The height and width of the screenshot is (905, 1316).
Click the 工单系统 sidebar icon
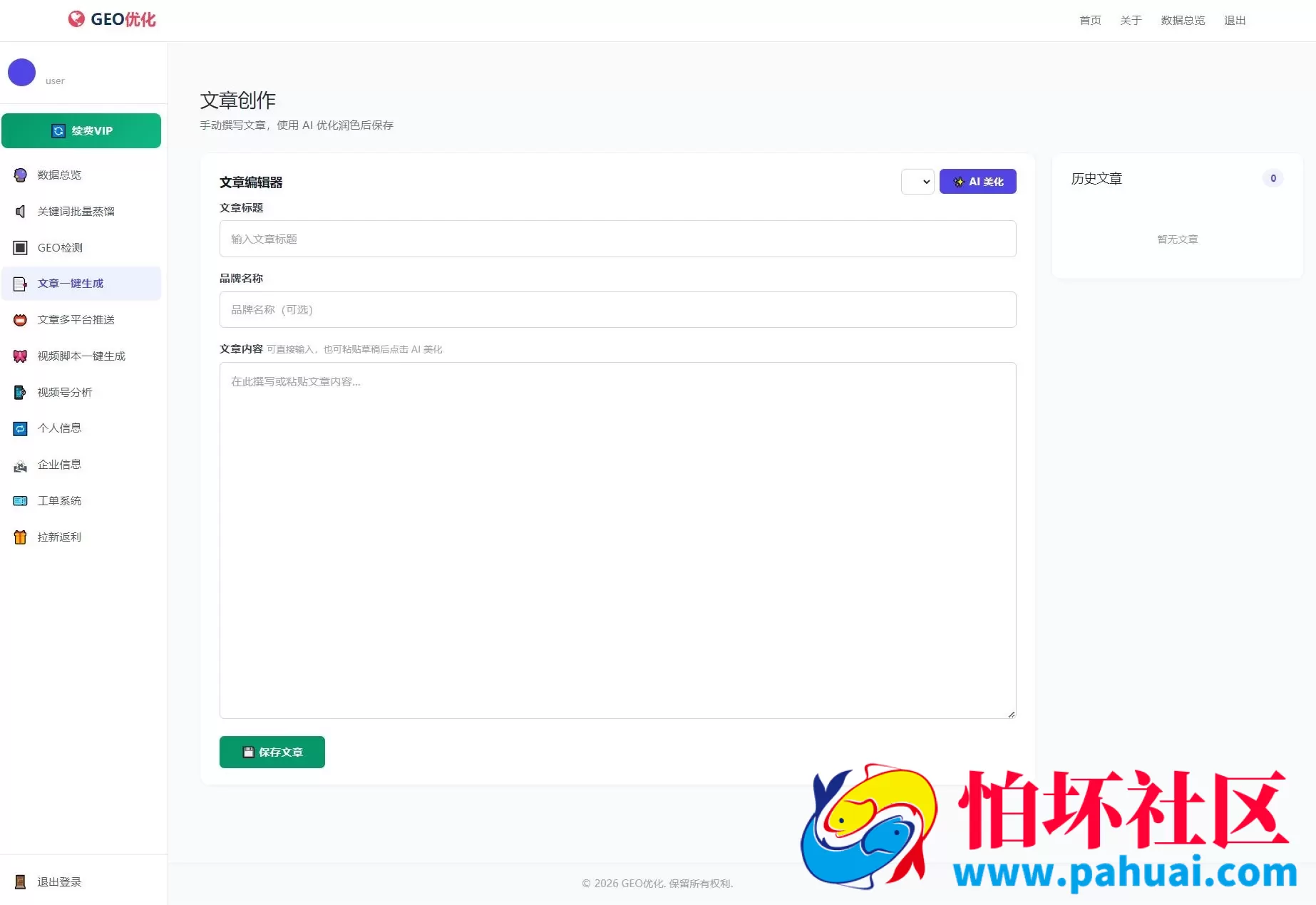tap(20, 501)
